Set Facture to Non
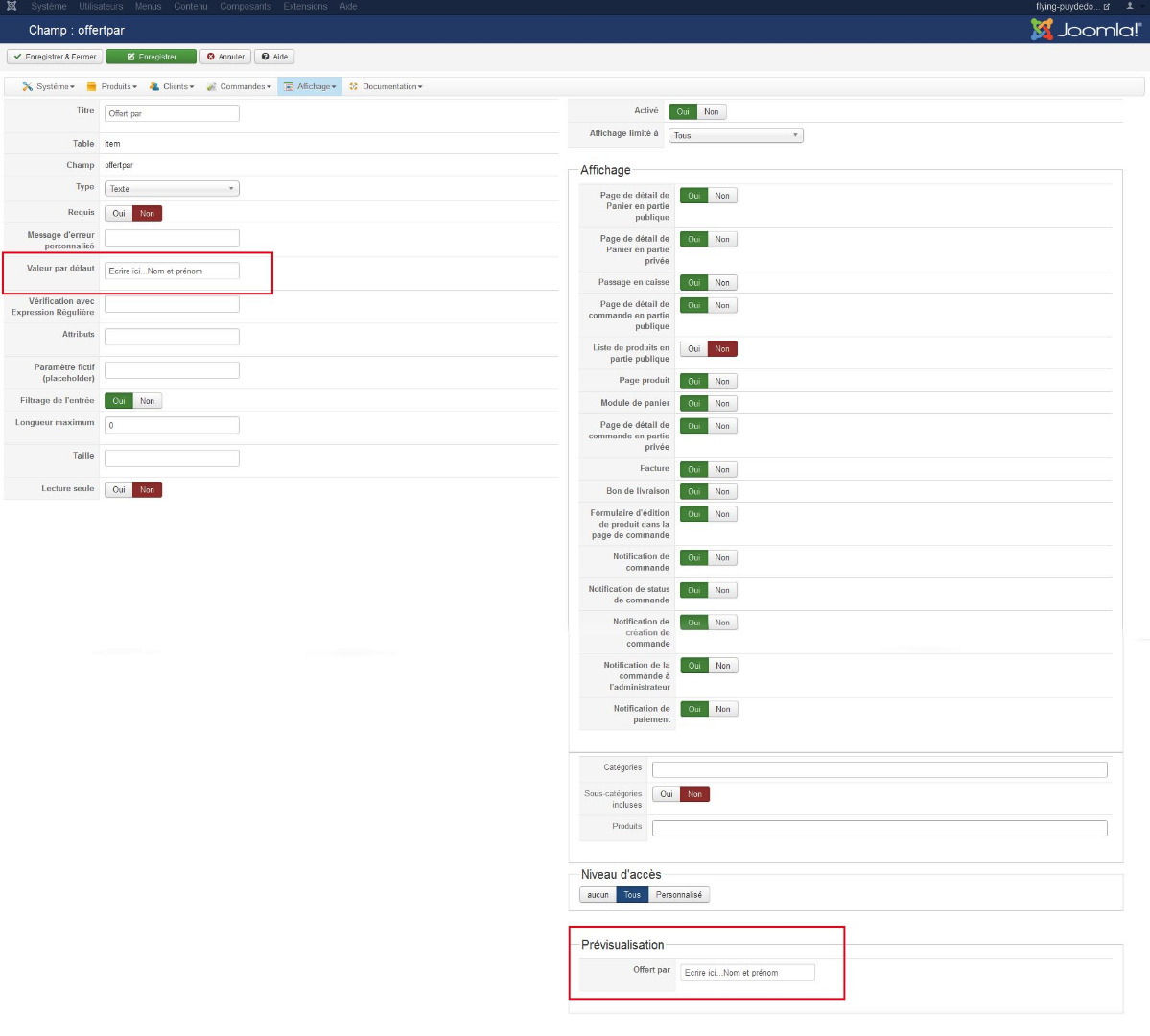The width and height of the screenshot is (1150, 1036). 722,470
